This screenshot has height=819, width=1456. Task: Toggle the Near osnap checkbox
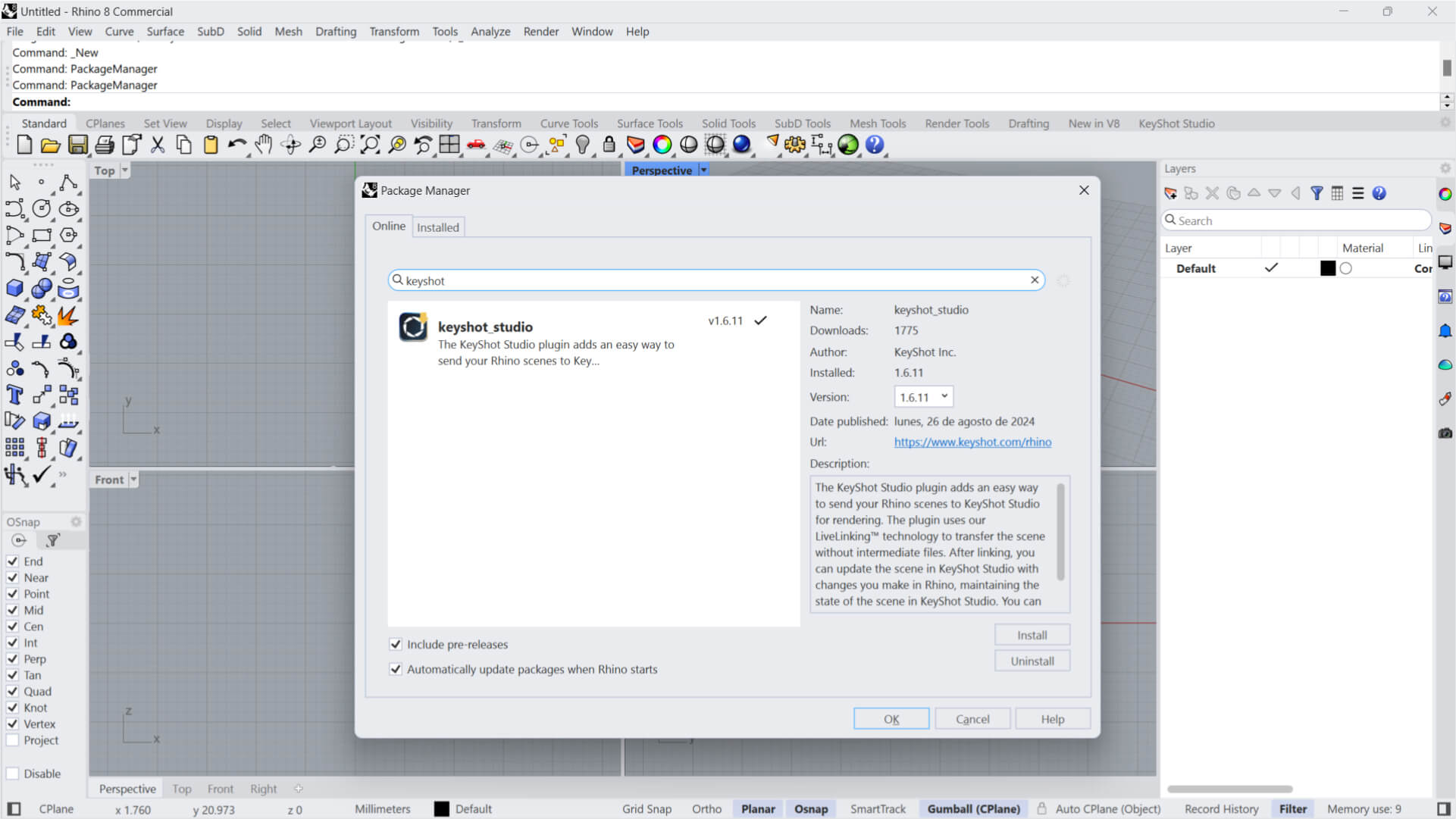coord(13,578)
